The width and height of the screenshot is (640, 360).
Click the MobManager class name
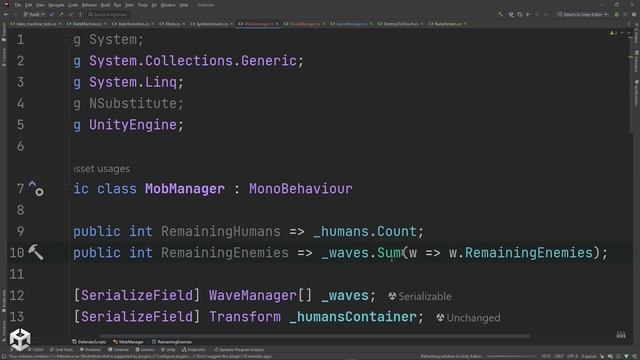point(184,189)
